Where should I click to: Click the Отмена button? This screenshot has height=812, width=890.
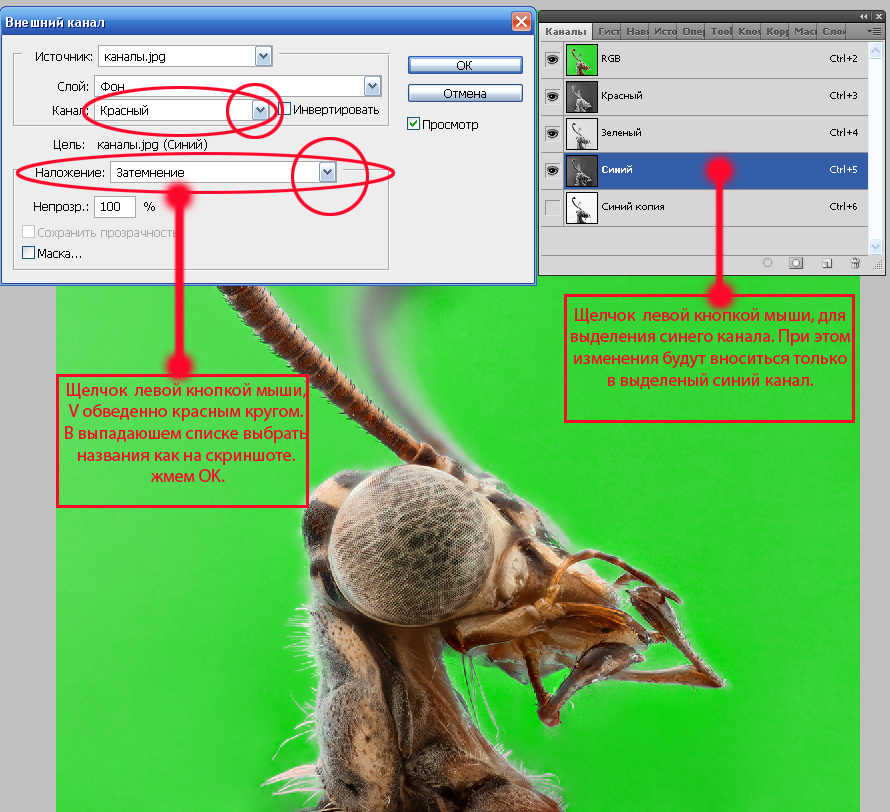point(464,93)
